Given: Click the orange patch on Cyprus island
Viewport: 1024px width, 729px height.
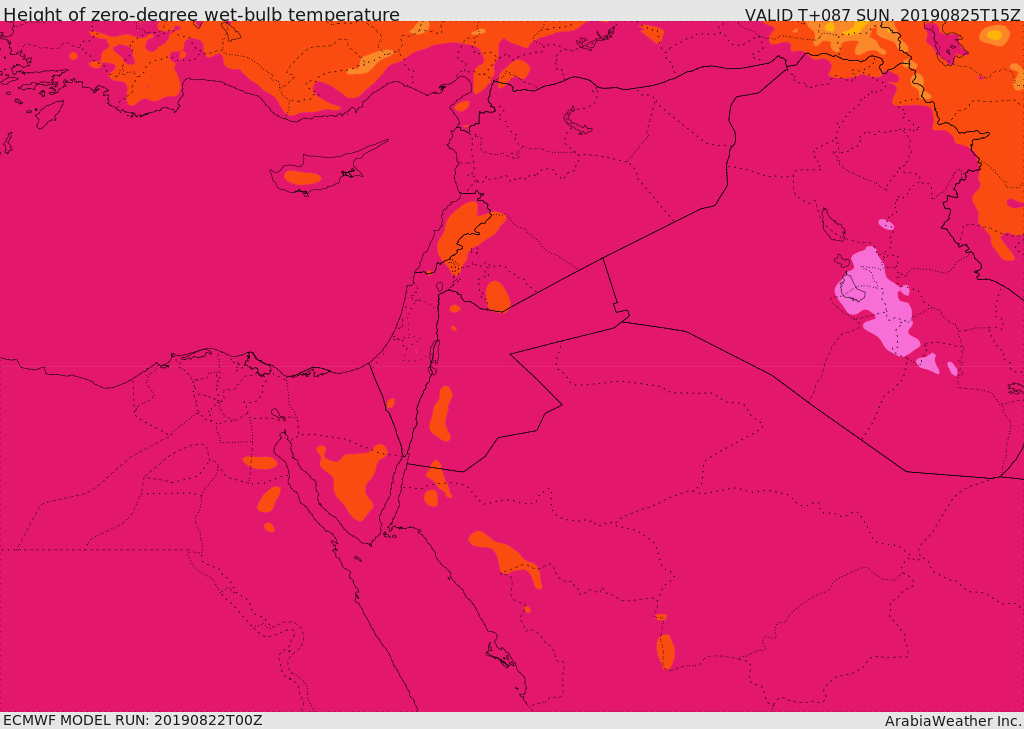Looking at the screenshot, I should point(302,178).
